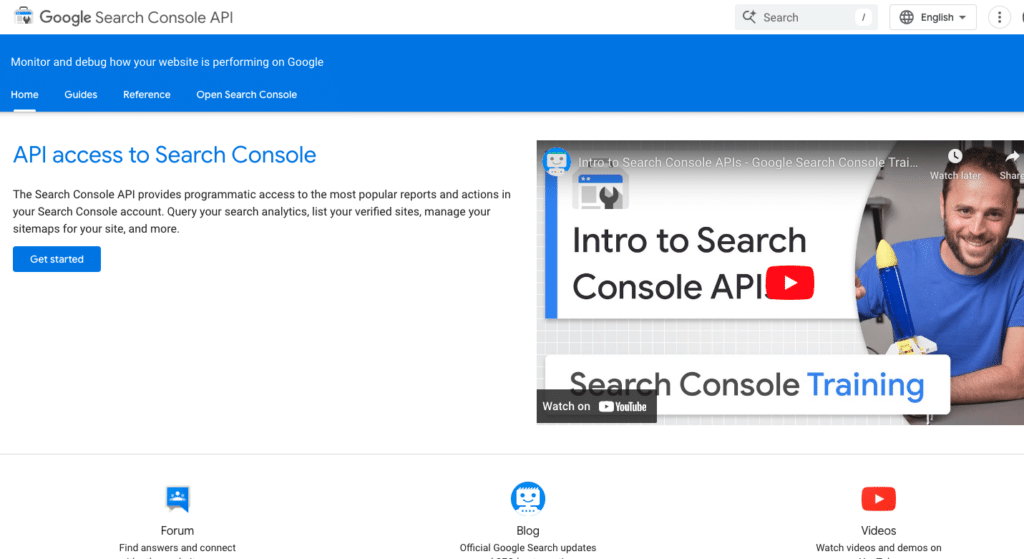The image size is (1024, 559).
Task: Go to the Open Search Console tab
Action: [247, 95]
